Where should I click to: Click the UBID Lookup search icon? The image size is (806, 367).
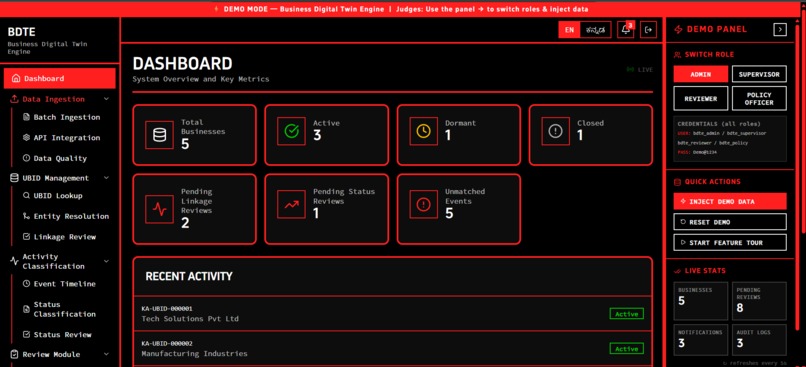click(x=27, y=195)
